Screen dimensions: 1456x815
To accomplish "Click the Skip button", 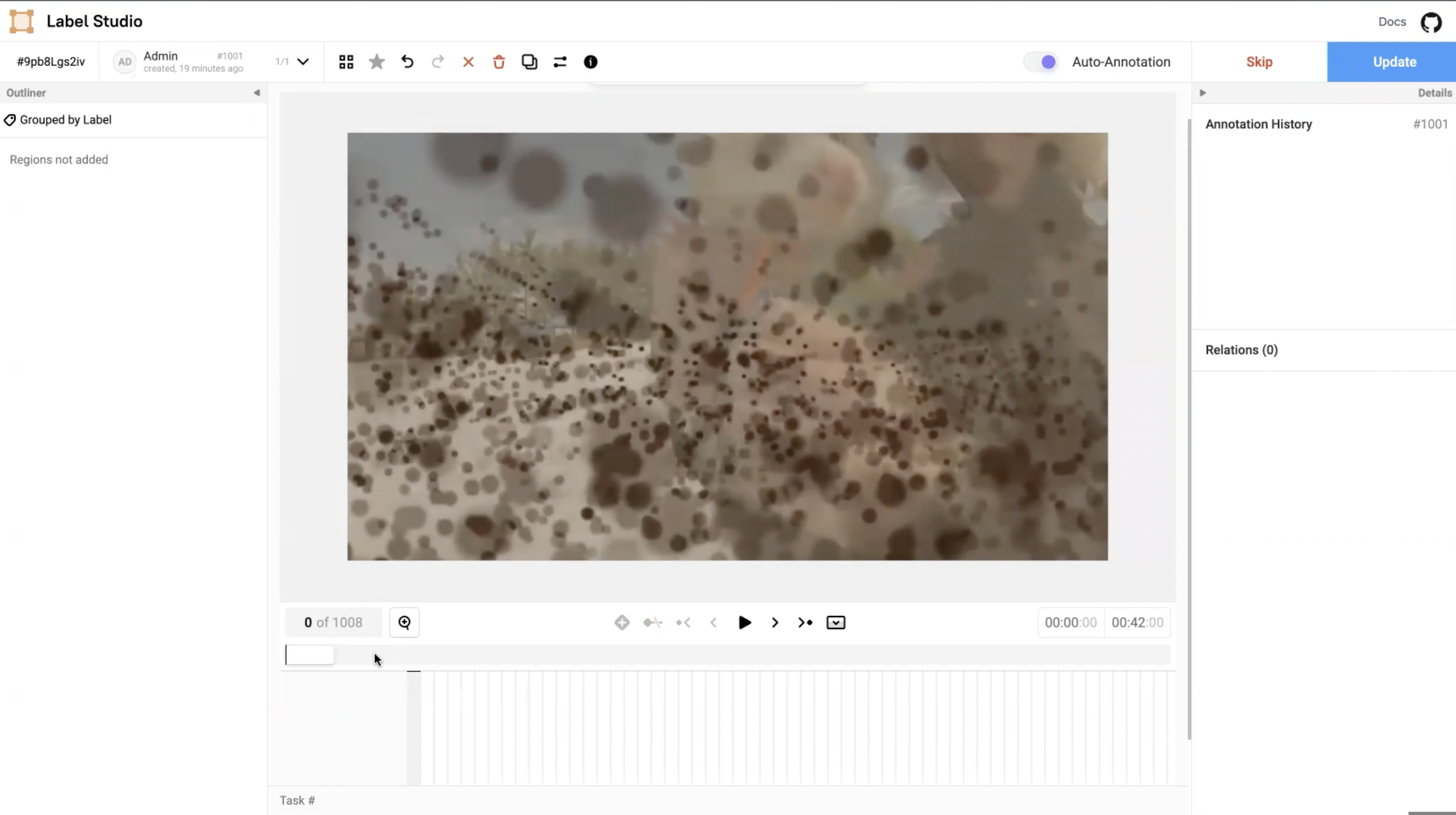I will (x=1259, y=62).
